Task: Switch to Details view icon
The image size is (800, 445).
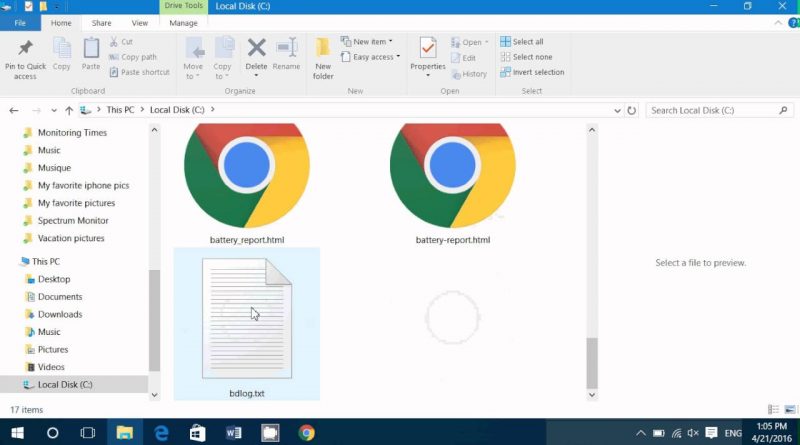Action: (x=773, y=409)
